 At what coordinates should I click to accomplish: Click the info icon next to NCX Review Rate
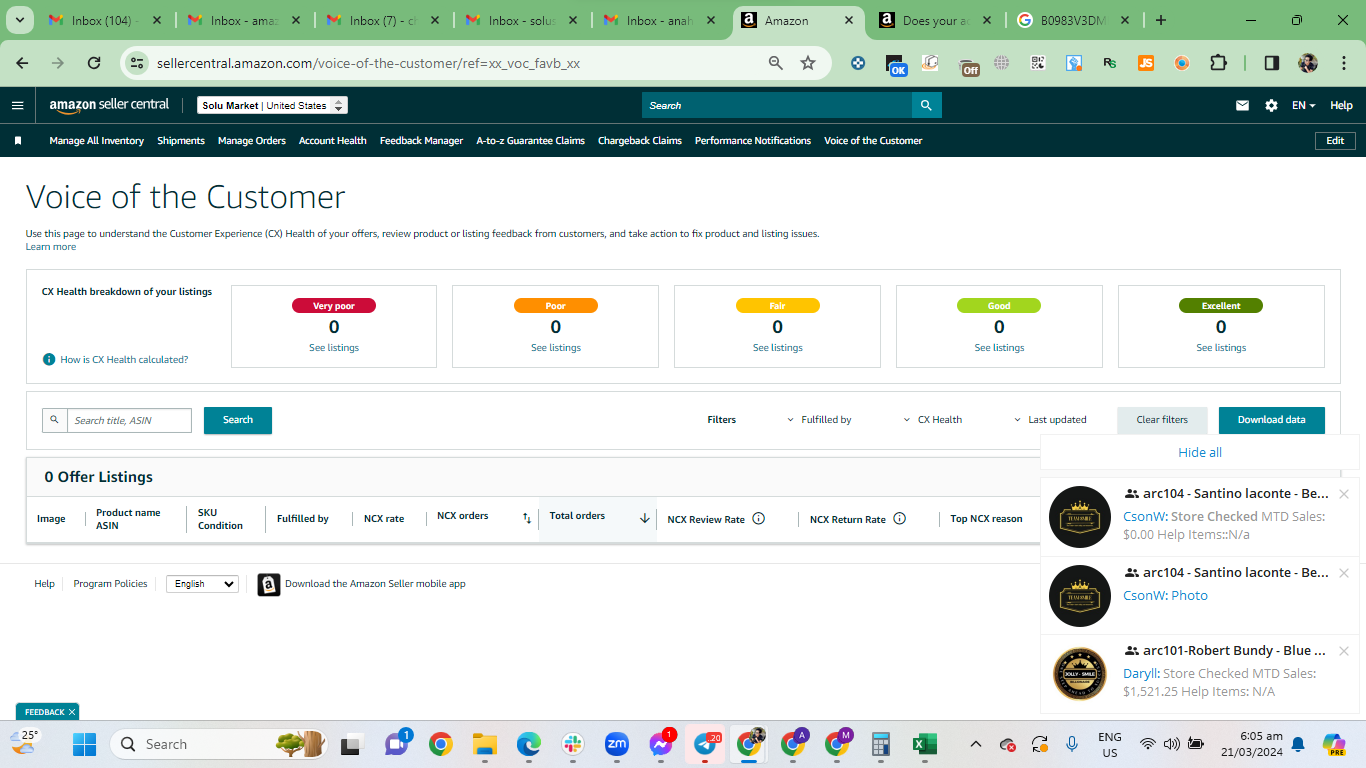pyautogui.click(x=758, y=519)
